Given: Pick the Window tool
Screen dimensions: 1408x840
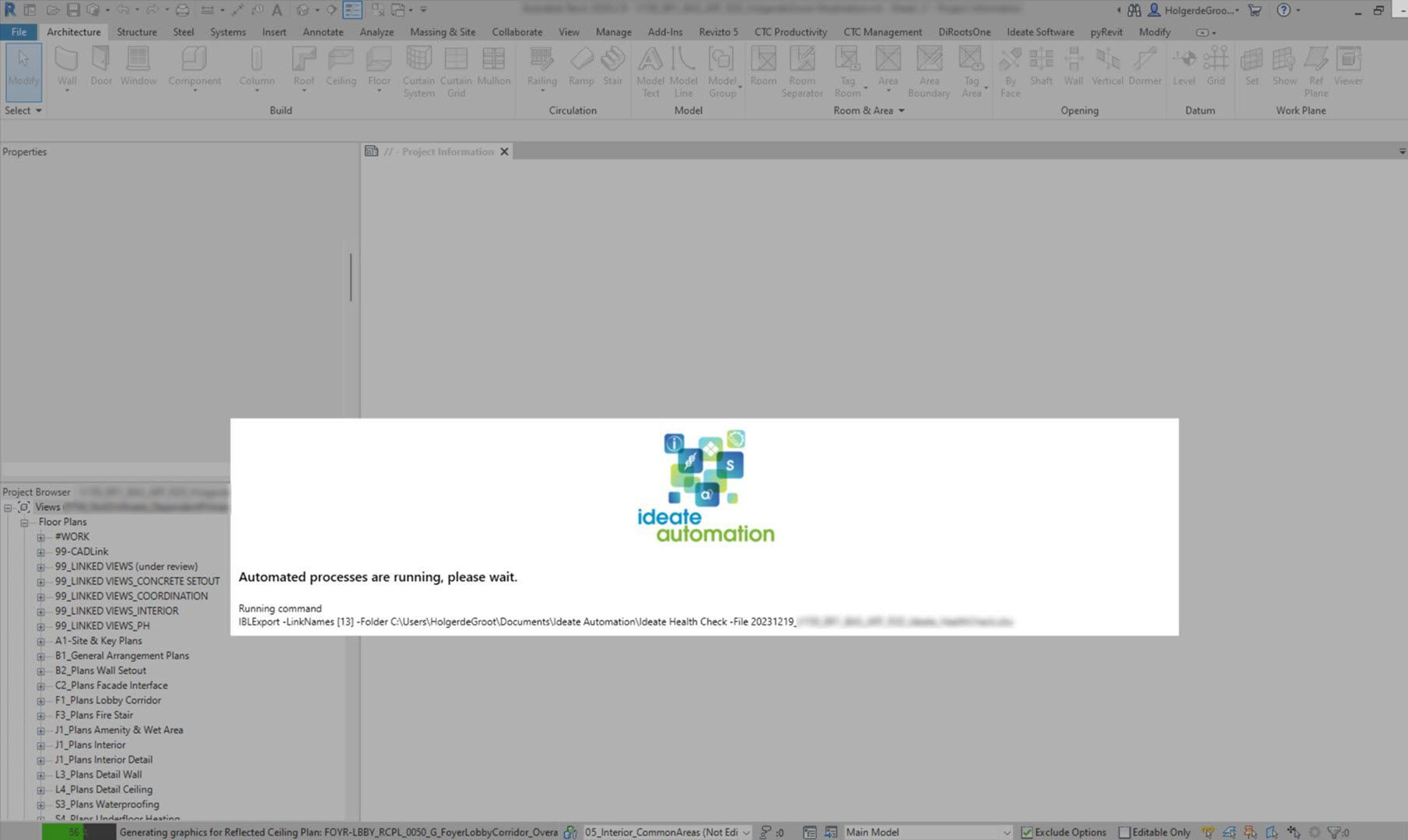Looking at the screenshot, I should click(x=138, y=66).
